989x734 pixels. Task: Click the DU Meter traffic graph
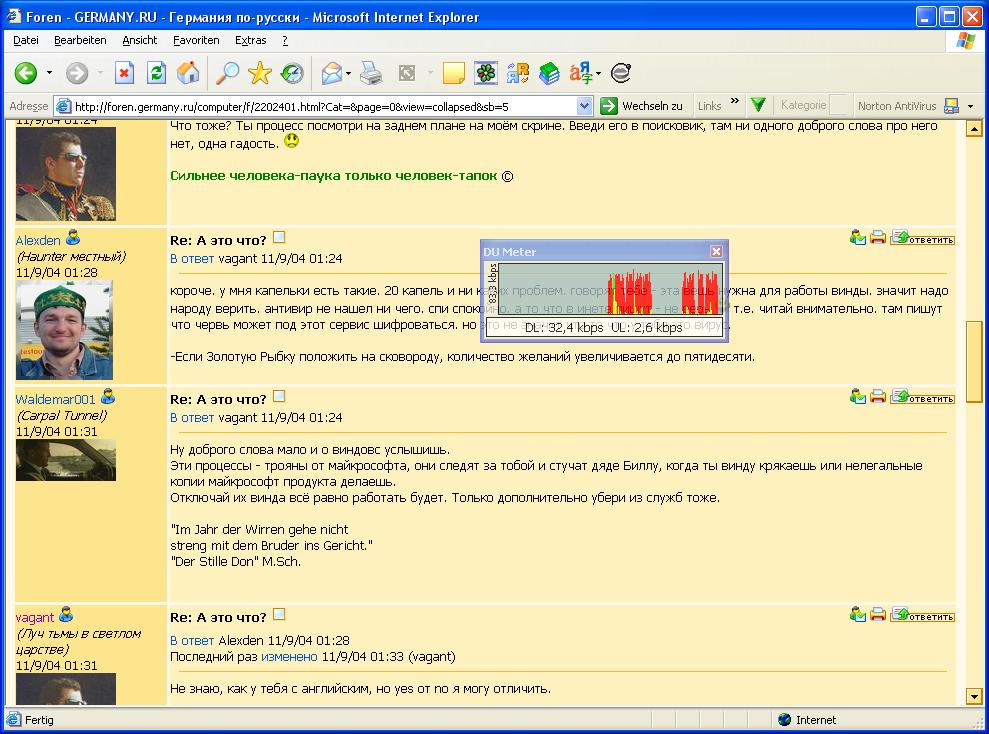610,289
